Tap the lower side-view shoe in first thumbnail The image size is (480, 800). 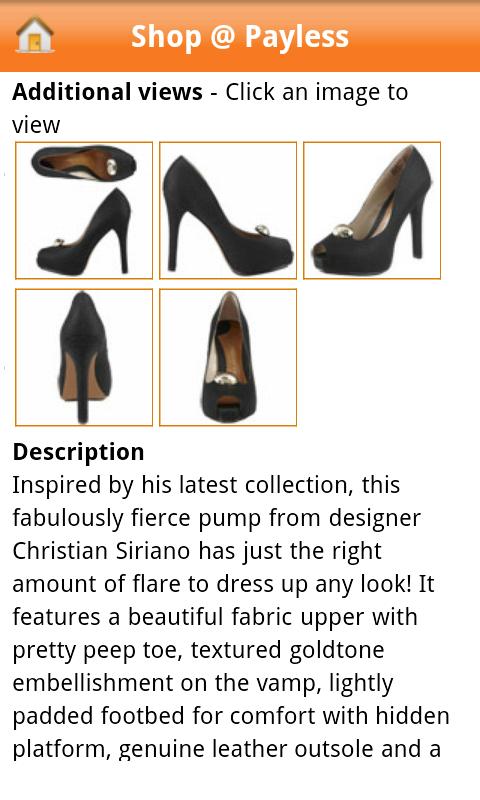(83, 232)
